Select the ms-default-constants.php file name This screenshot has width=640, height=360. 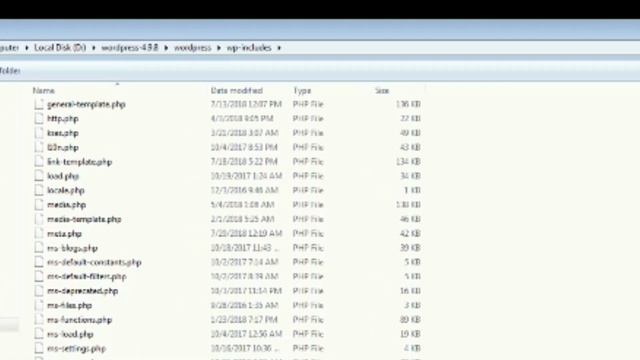pyautogui.click(x=94, y=262)
